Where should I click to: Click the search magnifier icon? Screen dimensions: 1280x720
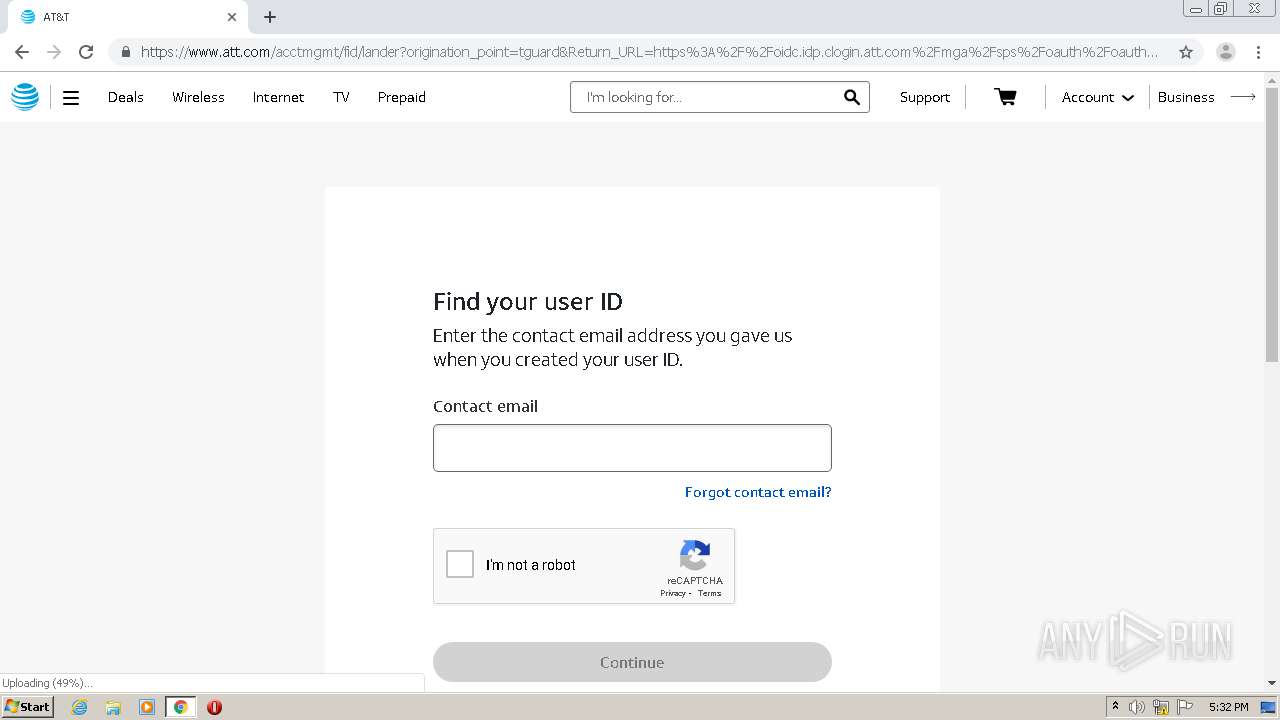click(x=851, y=97)
